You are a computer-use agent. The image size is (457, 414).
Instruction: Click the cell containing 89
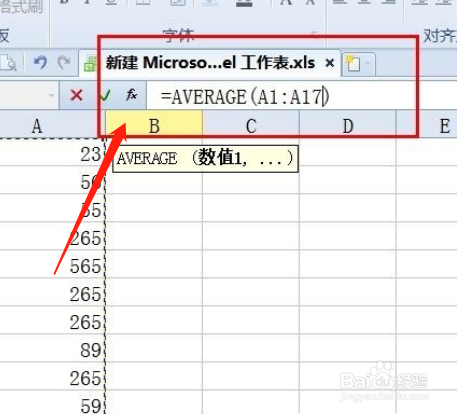point(52,348)
